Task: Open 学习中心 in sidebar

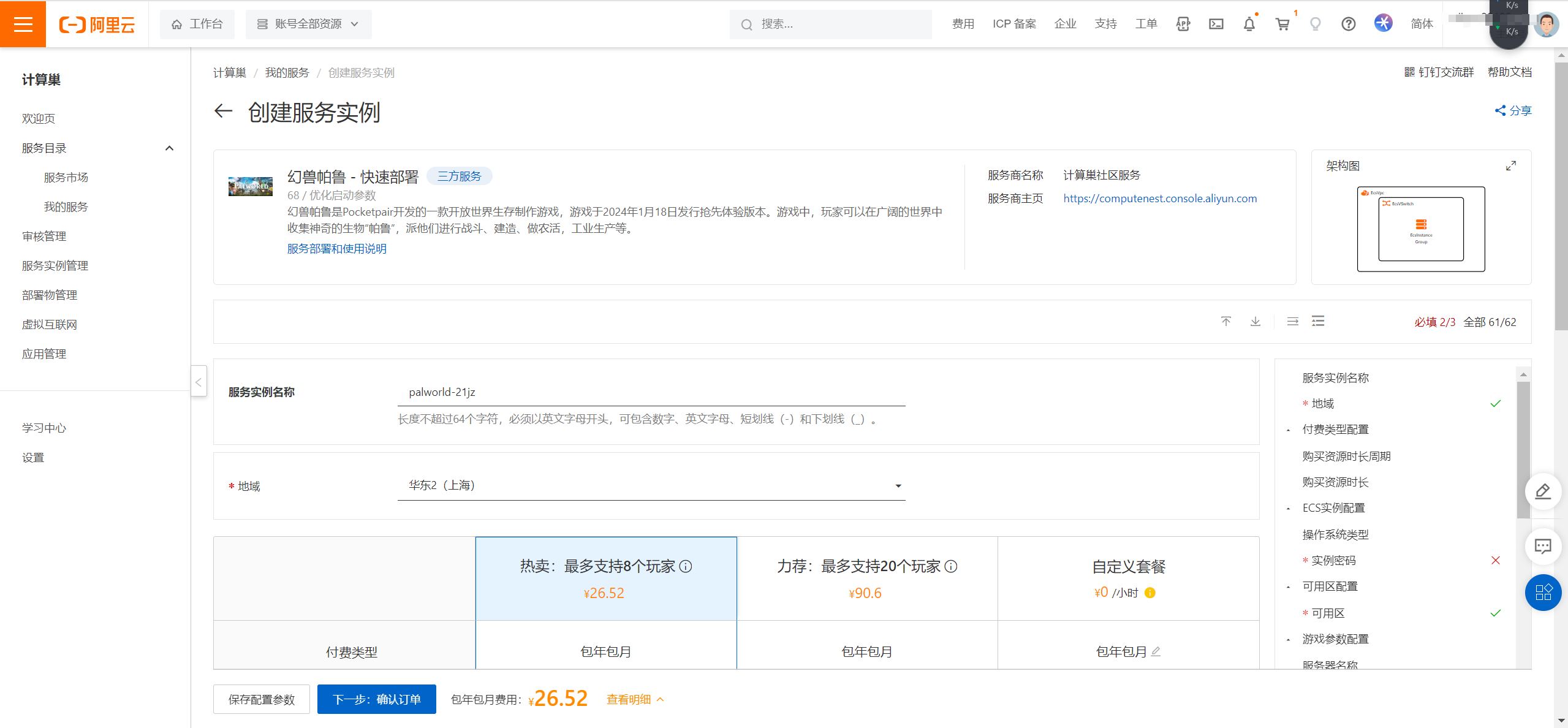Action: (x=44, y=428)
